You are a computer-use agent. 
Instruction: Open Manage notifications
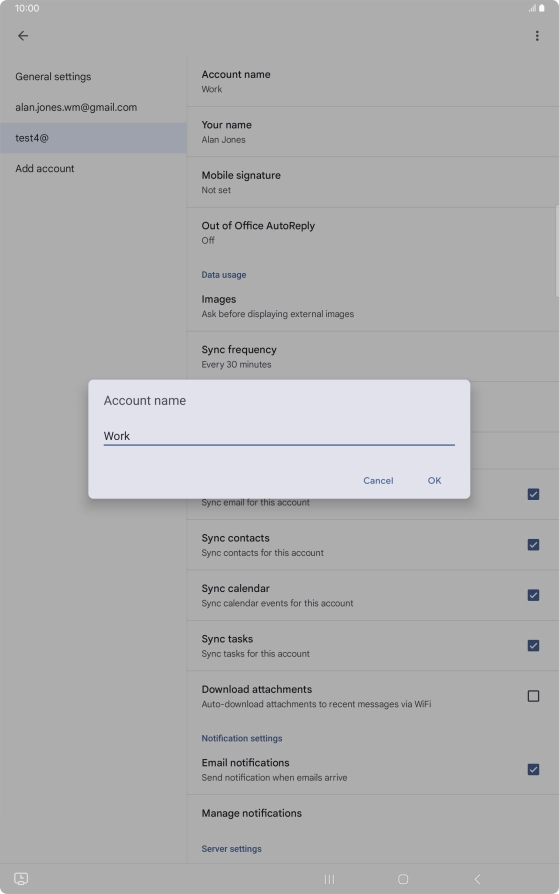tap(372, 813)
